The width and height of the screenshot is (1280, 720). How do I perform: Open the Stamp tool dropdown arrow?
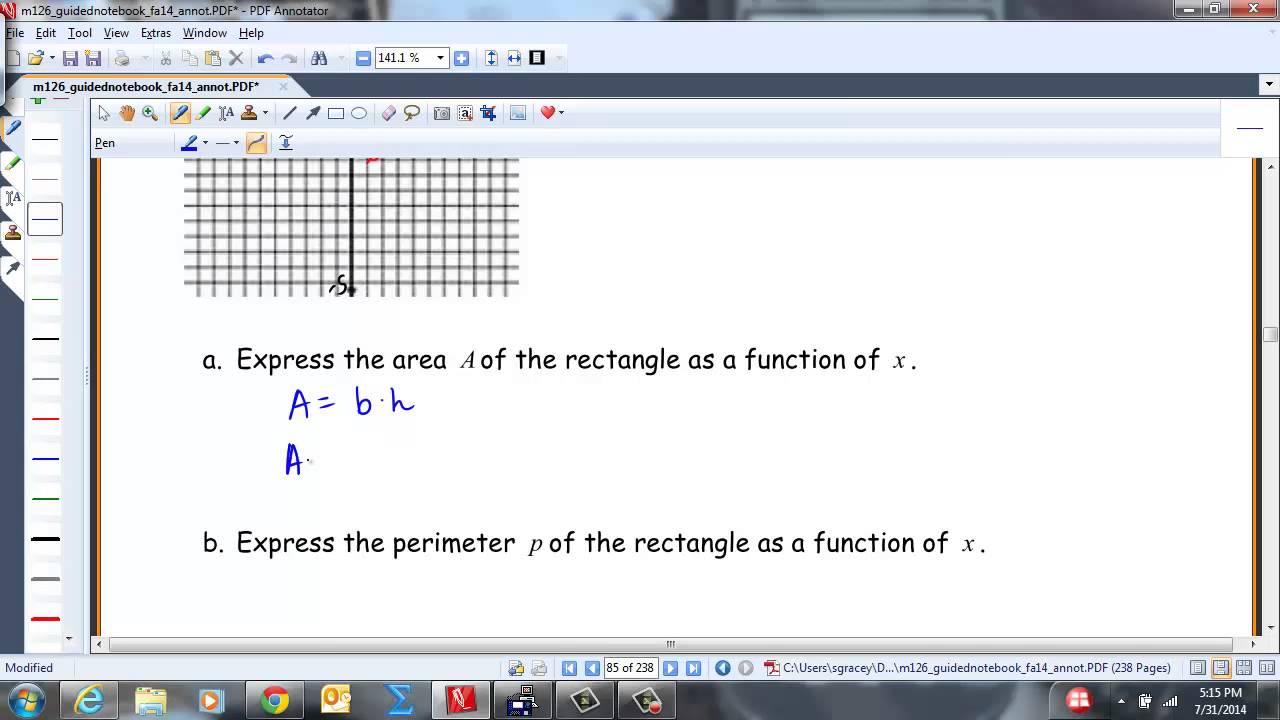265,113
